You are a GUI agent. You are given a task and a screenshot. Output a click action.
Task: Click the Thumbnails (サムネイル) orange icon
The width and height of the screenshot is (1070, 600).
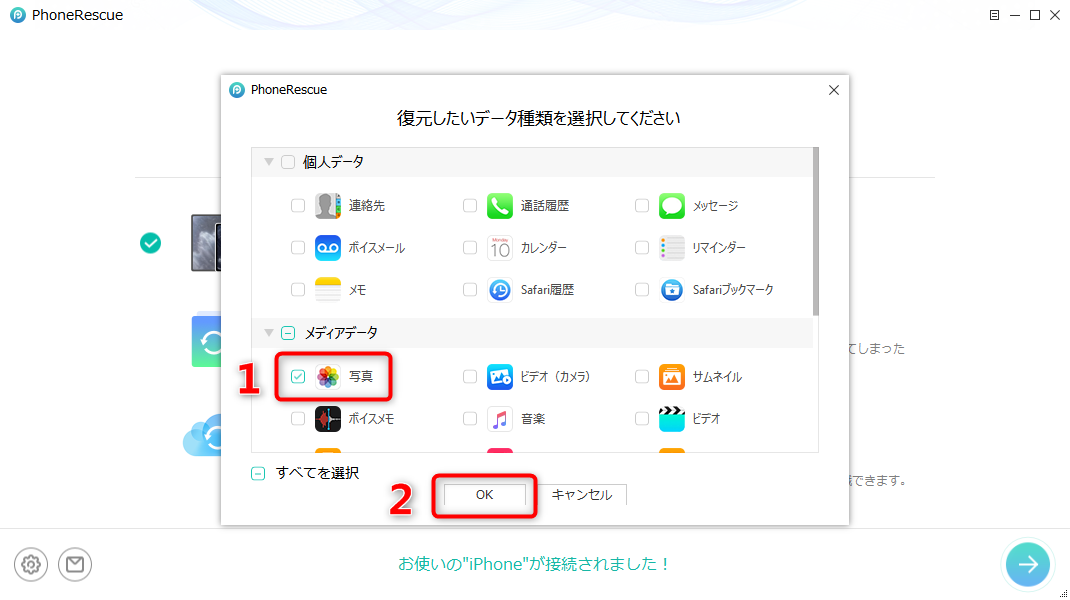point(671,376)
